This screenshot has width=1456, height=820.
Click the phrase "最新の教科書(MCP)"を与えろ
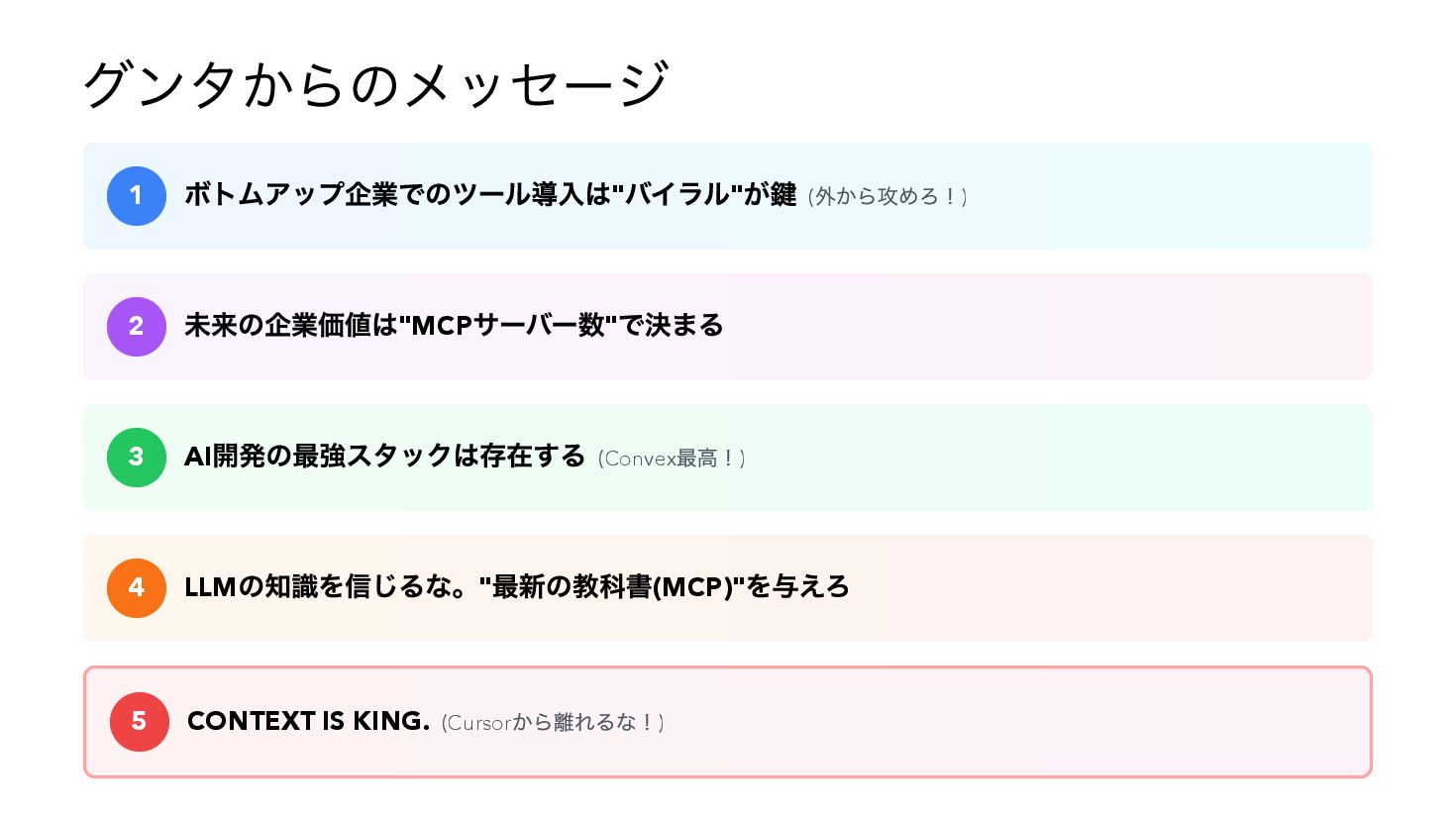pyautogui.click(x=664, y=587)
